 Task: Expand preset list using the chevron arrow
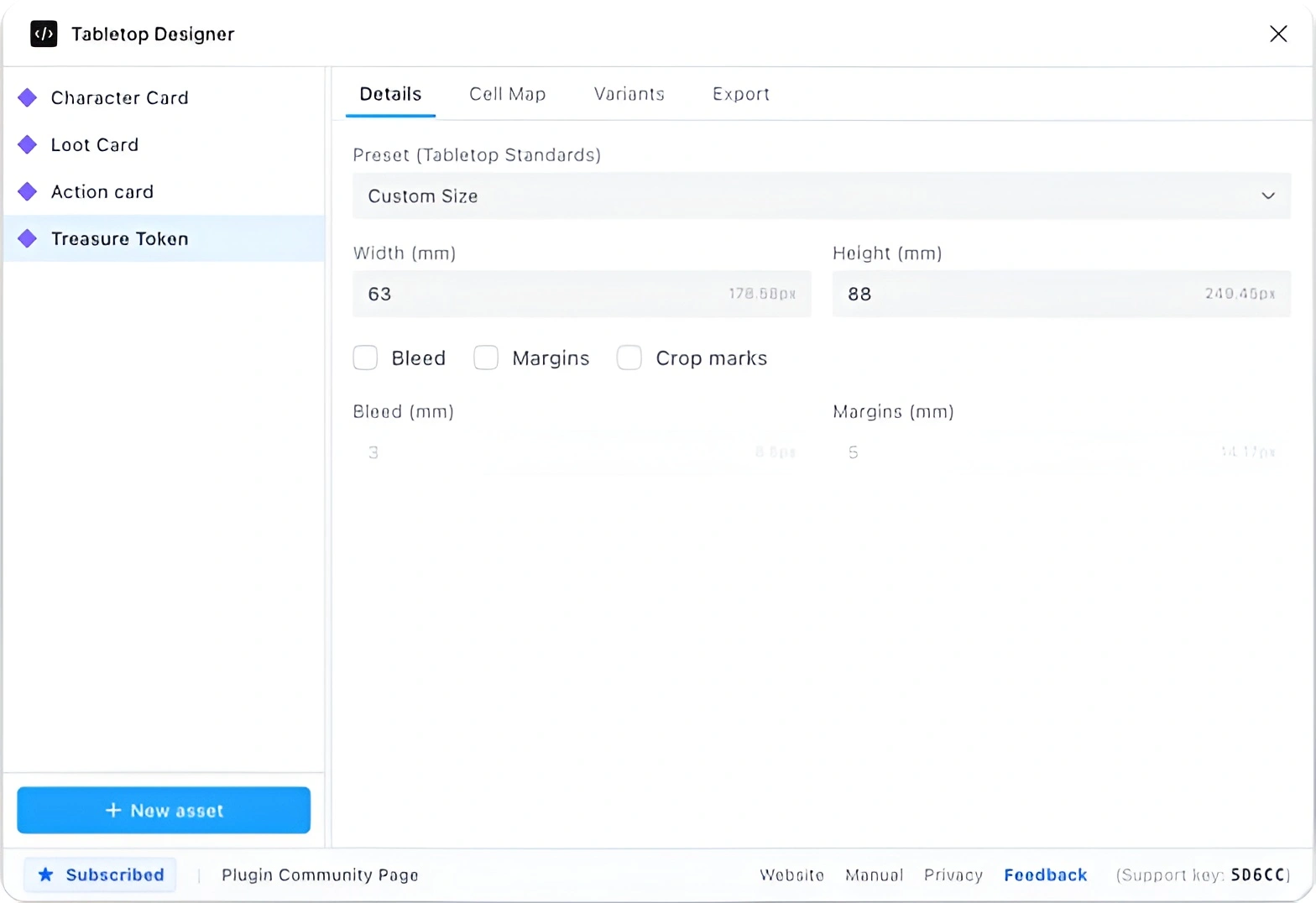pyautogui.click(x=1267, y=196)
